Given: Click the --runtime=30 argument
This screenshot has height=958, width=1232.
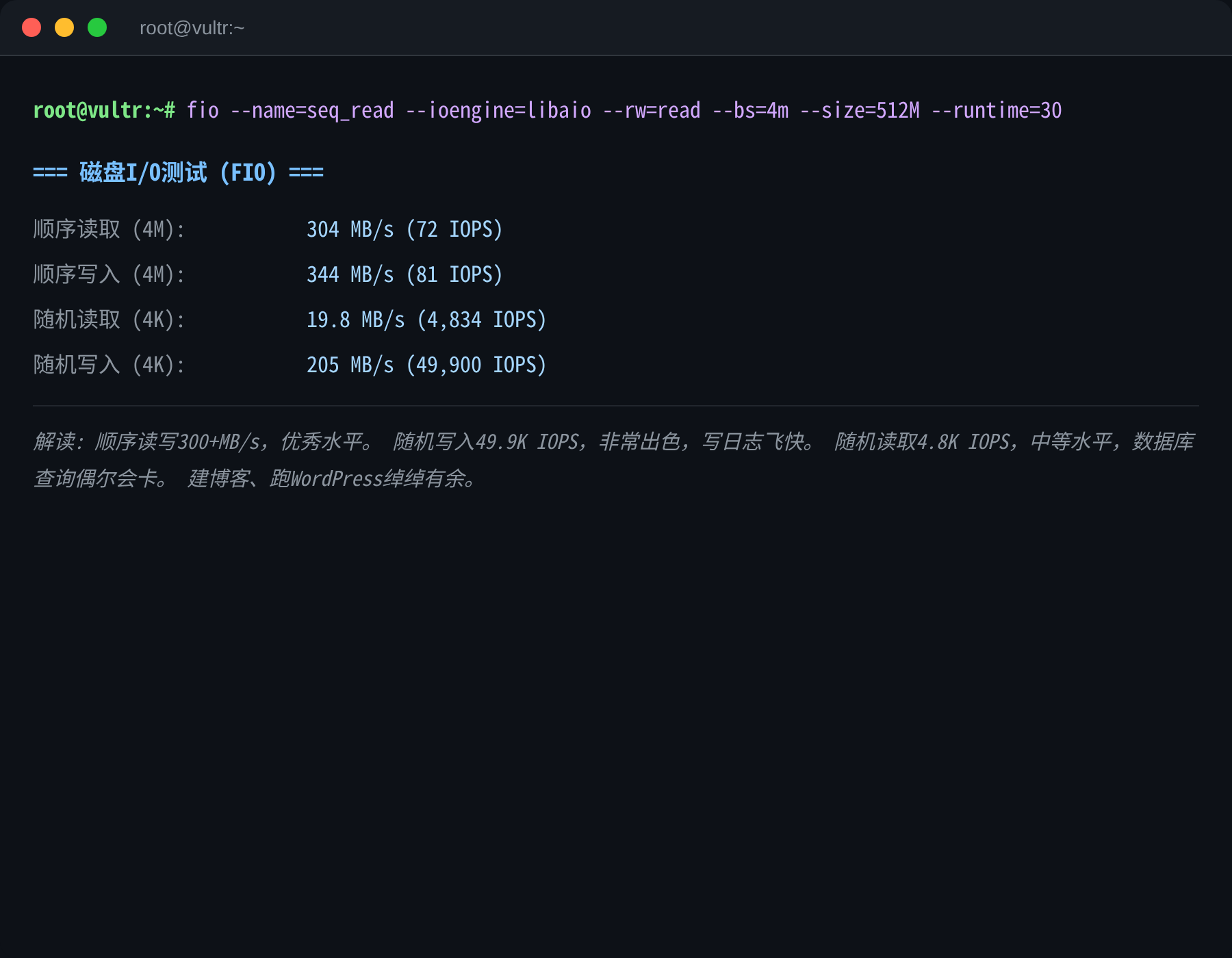Looking at the screenshot, I should tap(997, 110).
